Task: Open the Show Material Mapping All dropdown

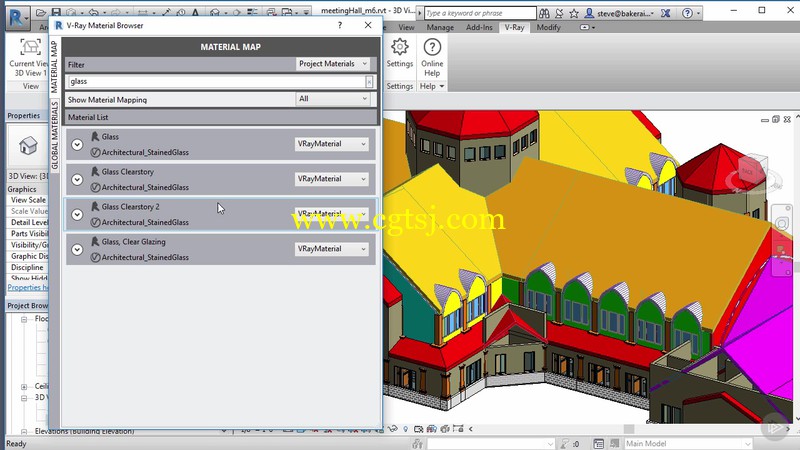Action: 333,99
